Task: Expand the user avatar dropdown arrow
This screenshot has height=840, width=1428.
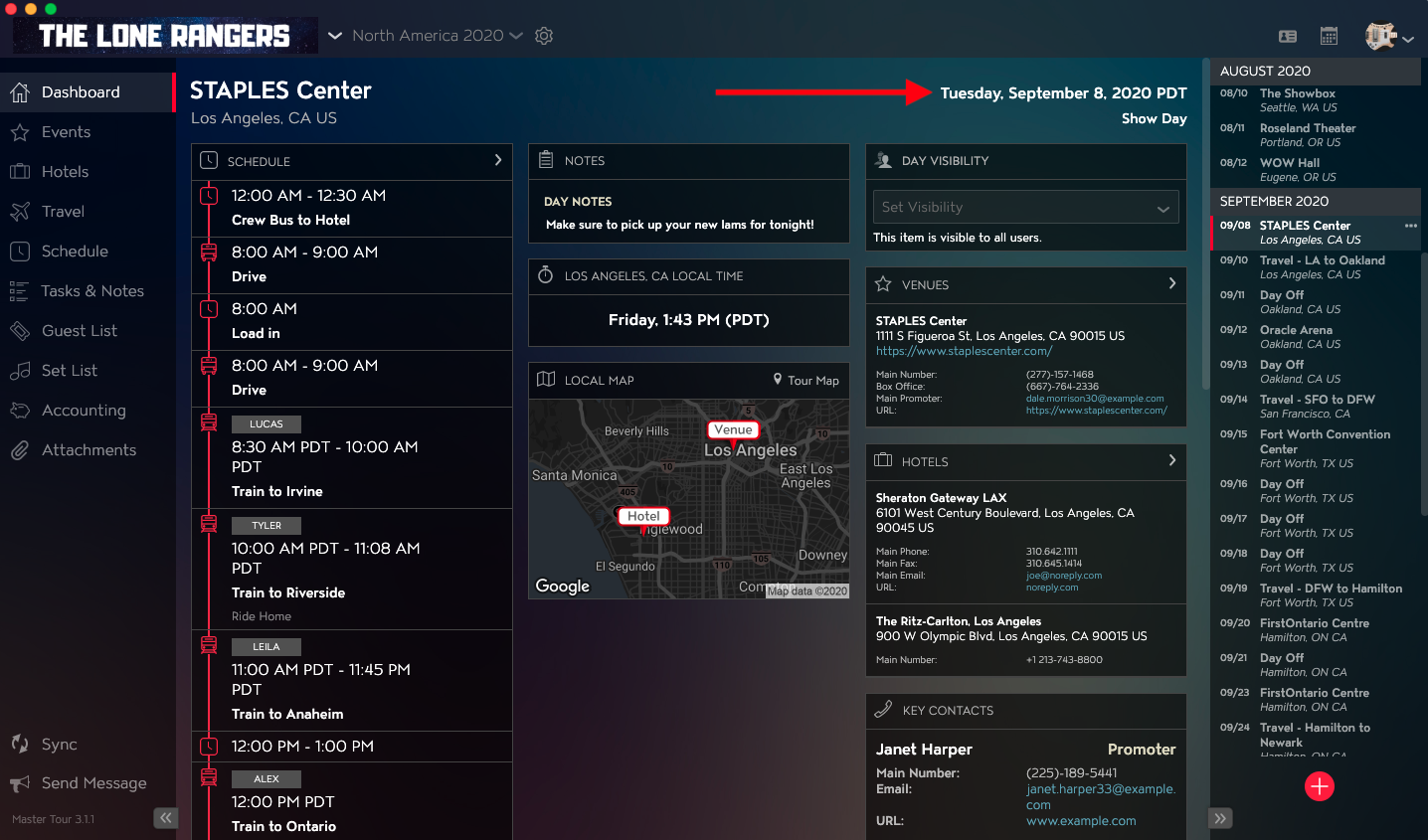Action: [x=1408, y=40]
